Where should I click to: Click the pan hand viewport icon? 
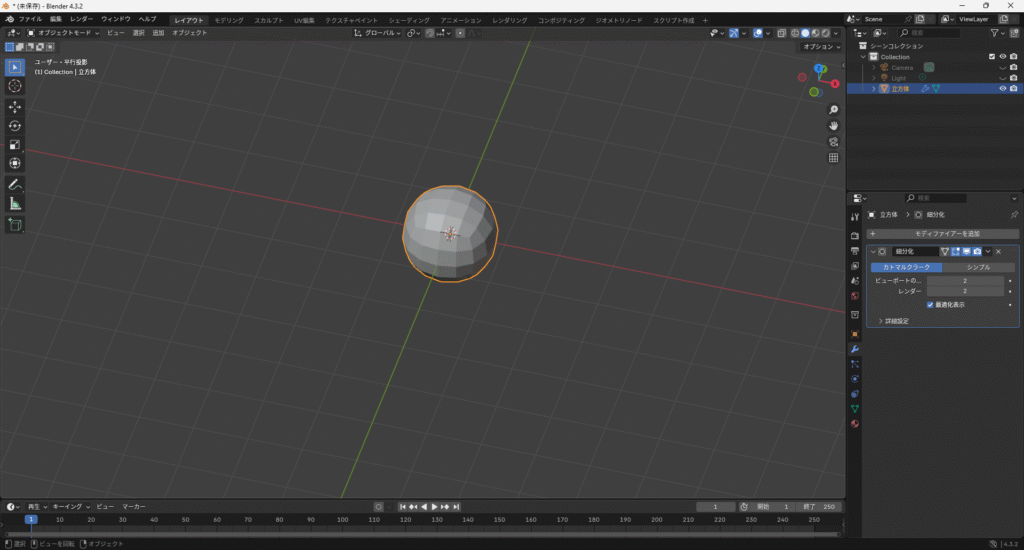833,125
